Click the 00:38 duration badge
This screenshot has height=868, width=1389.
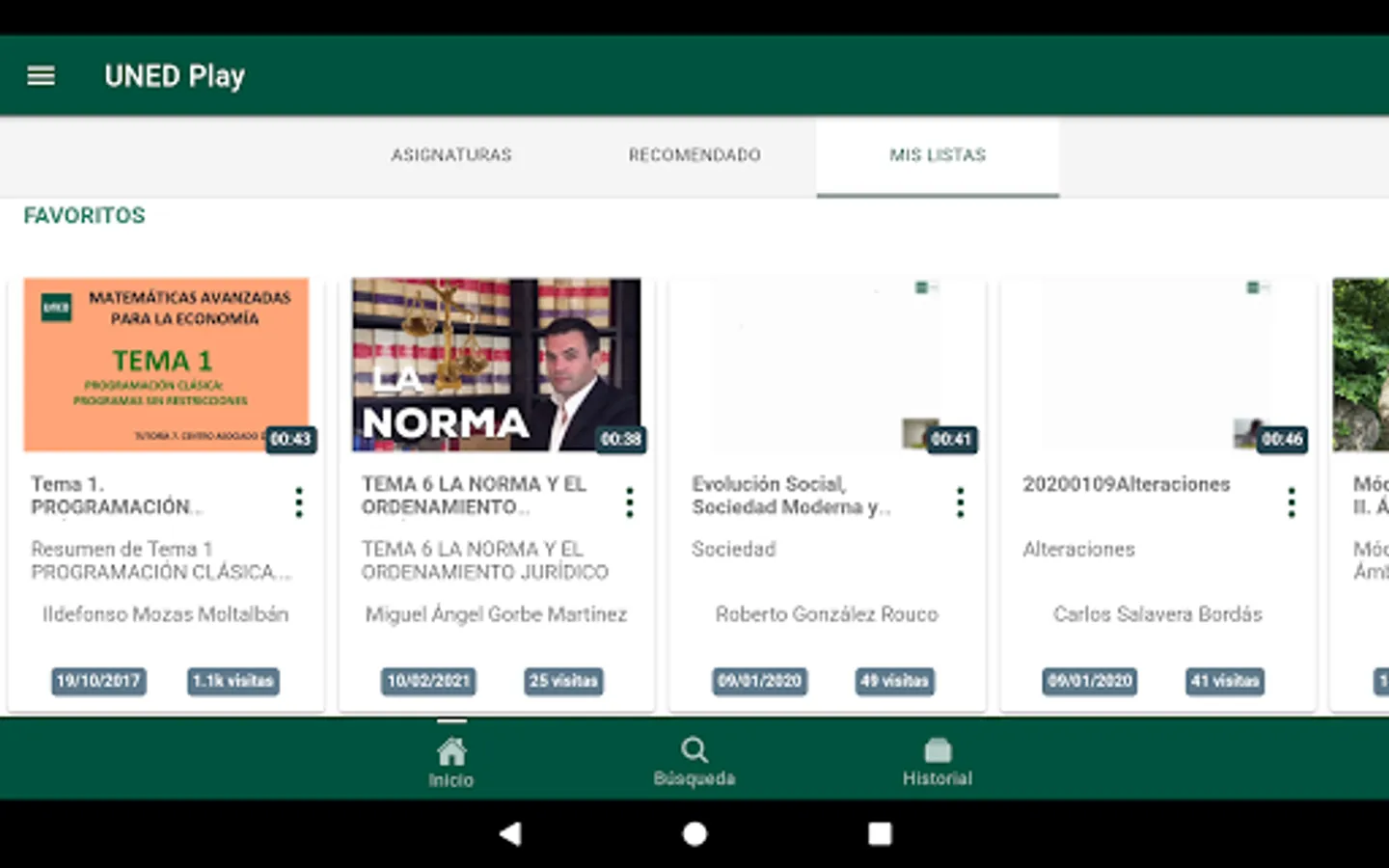[621, 440]
